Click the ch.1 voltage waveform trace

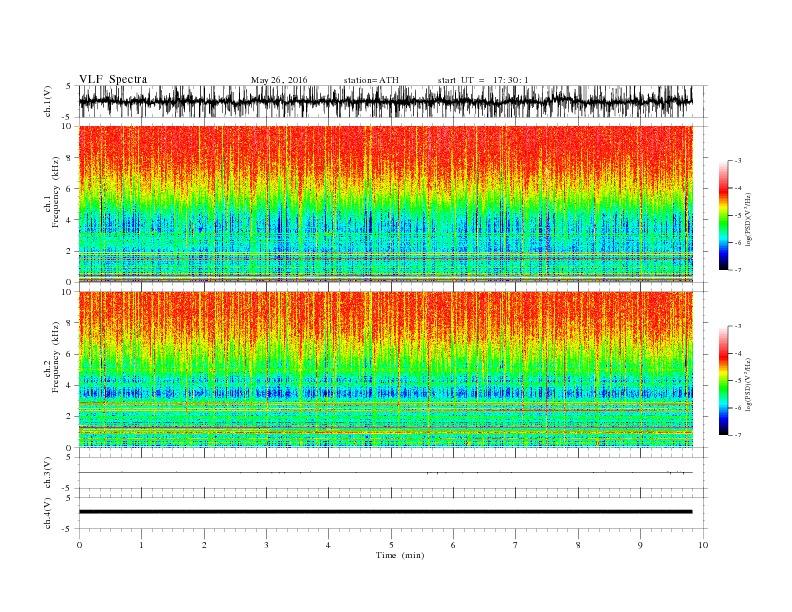[x=386, y=101]
